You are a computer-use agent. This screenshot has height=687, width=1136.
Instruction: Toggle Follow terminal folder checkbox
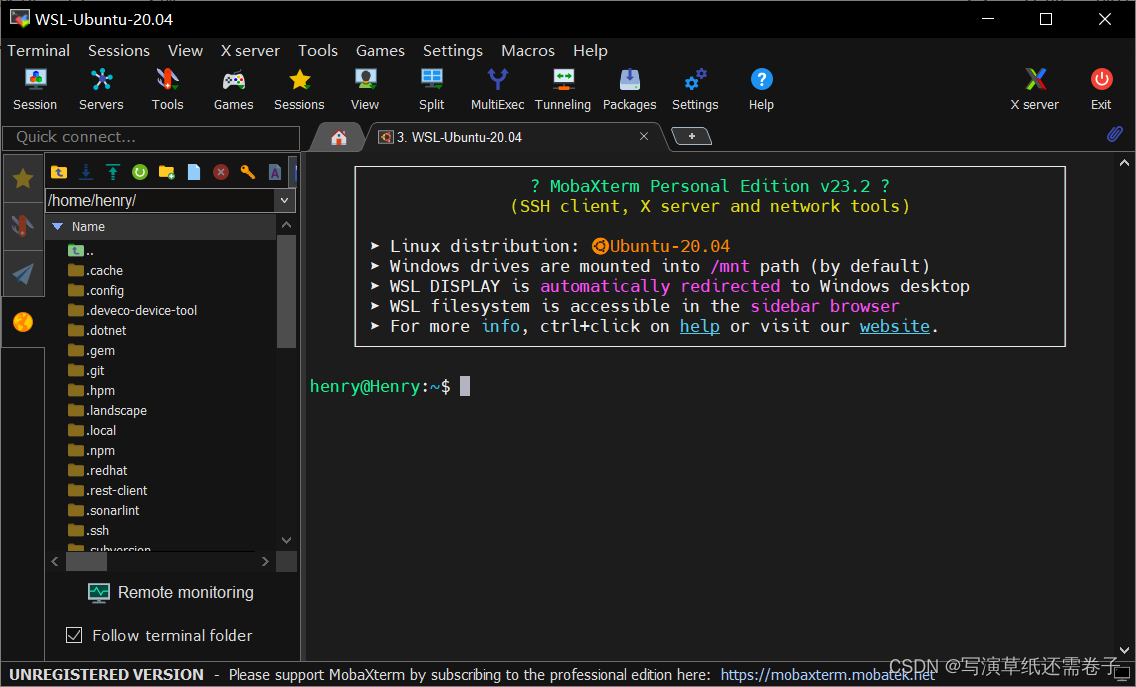click(74, 636)
